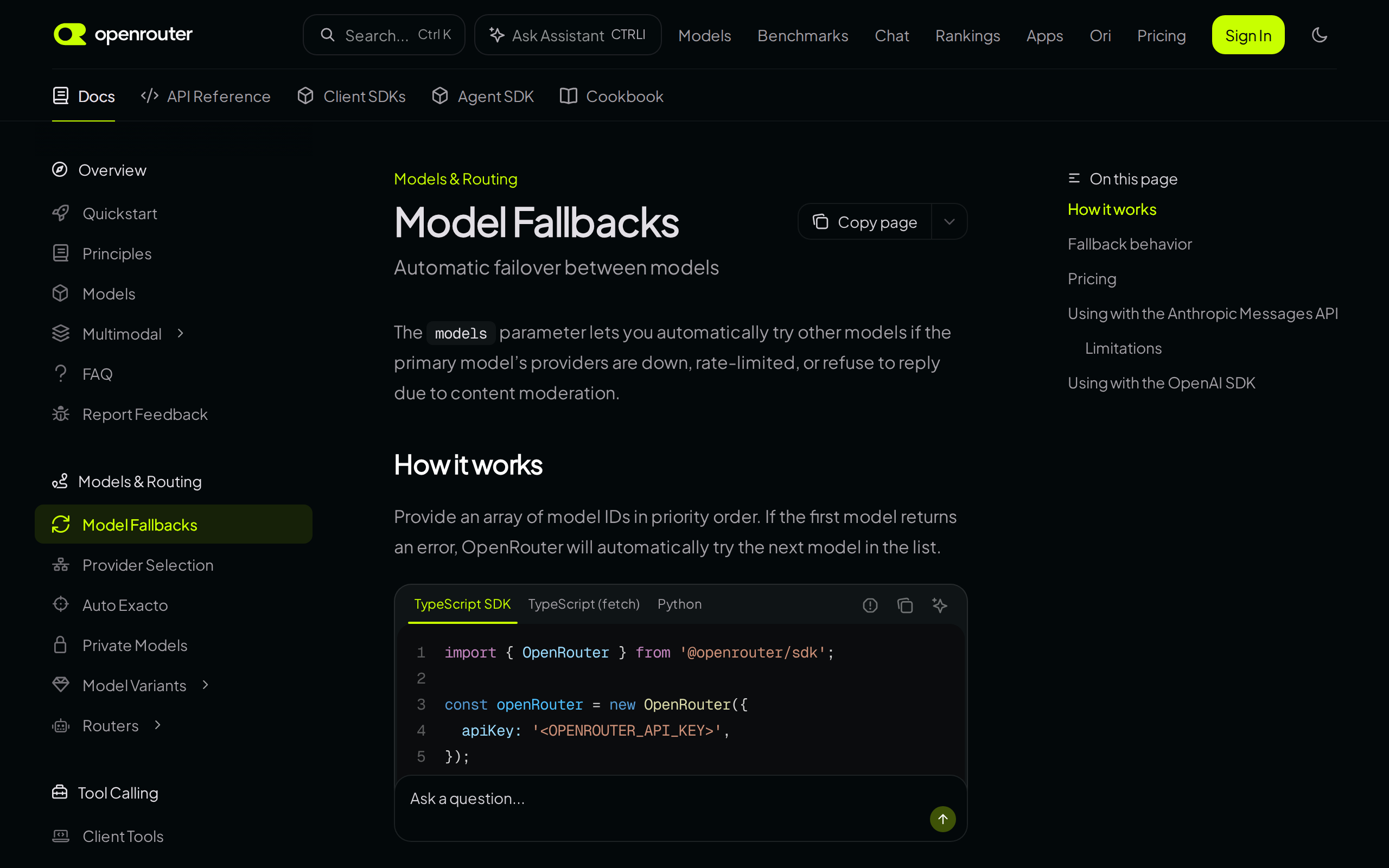
Task: Click the Overview compass icon
Action: pos(60,170)
